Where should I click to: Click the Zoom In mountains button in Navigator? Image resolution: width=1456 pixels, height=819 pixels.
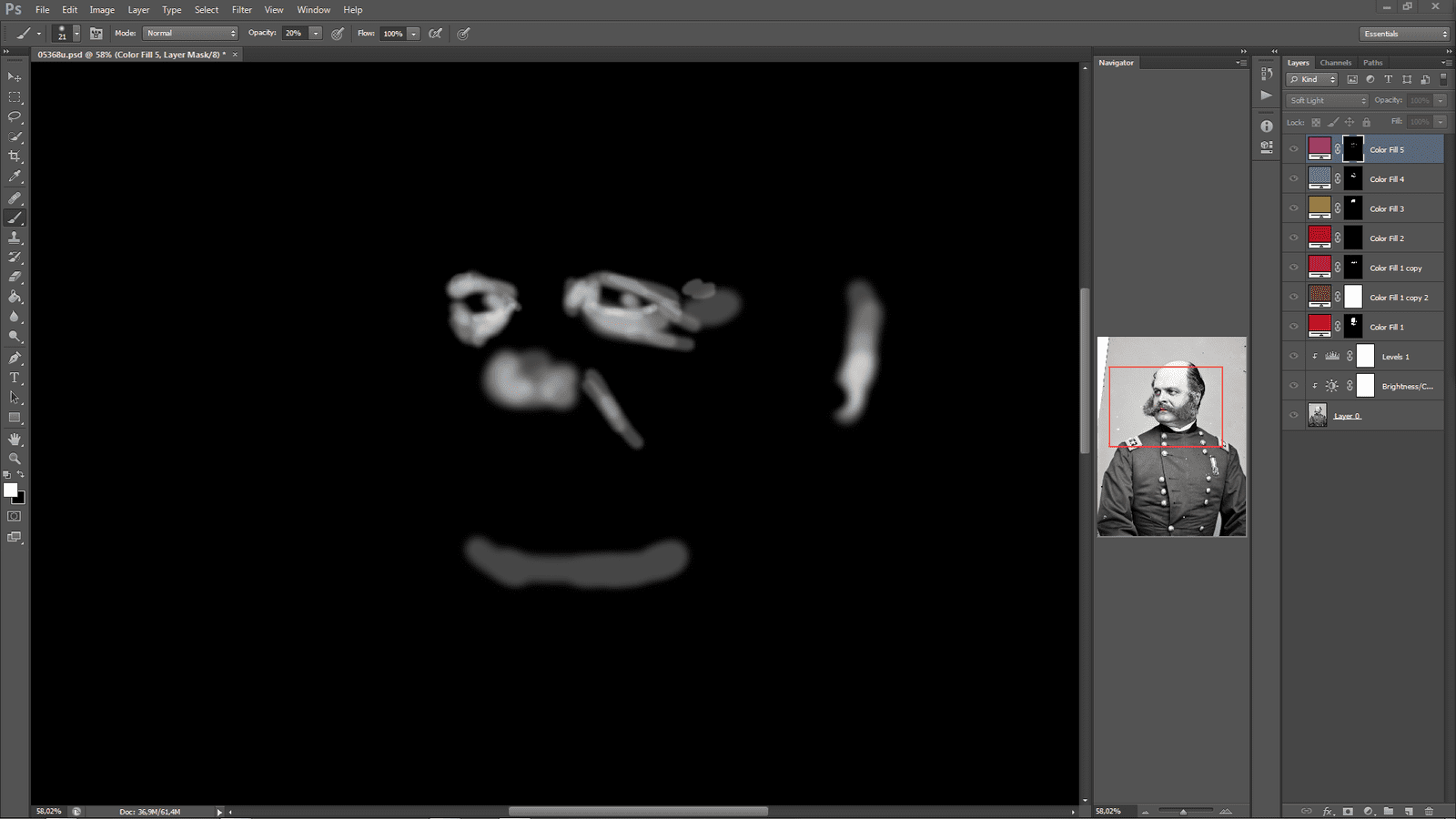1226,811
